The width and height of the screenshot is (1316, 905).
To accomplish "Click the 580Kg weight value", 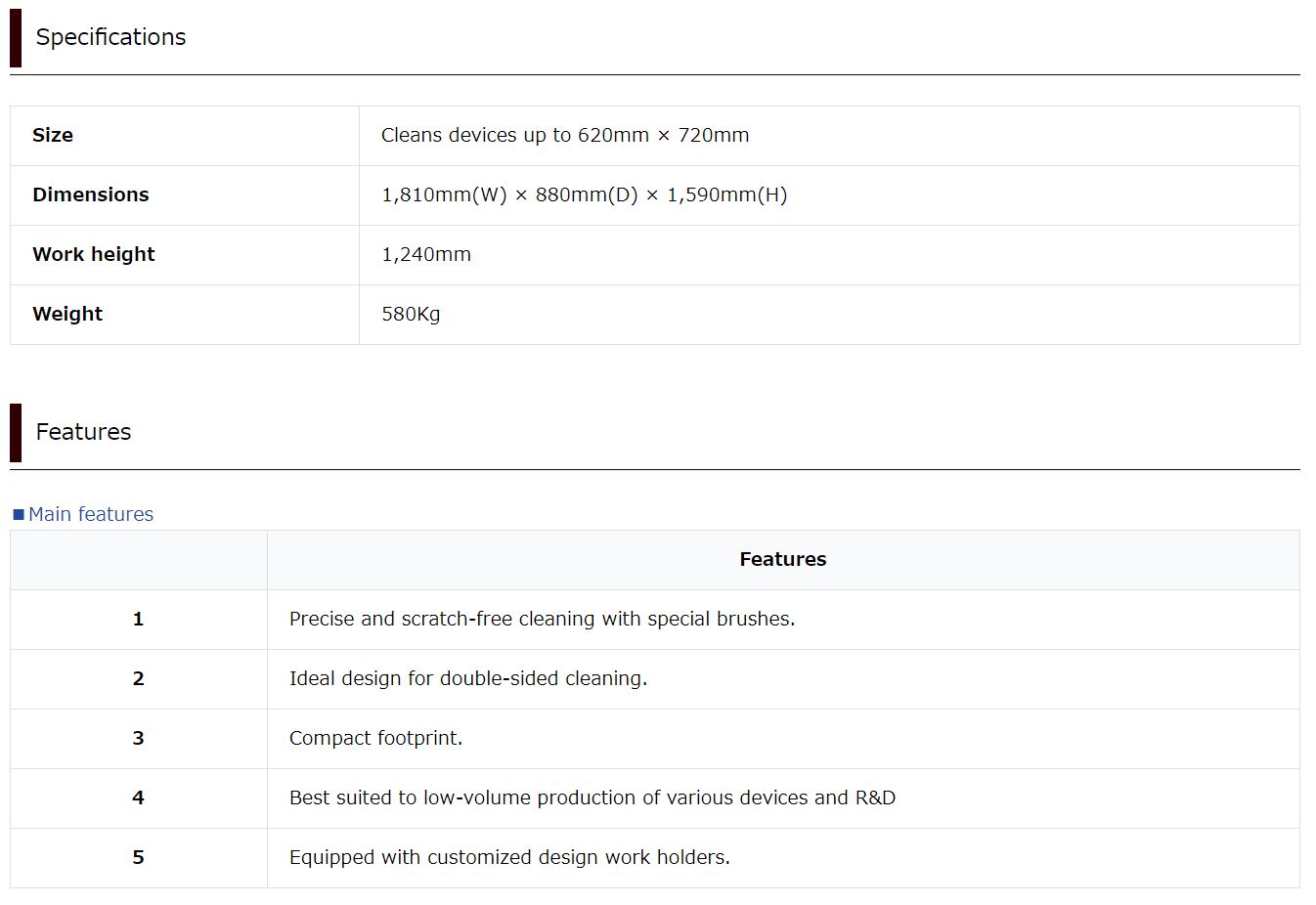I will point(411,314).
